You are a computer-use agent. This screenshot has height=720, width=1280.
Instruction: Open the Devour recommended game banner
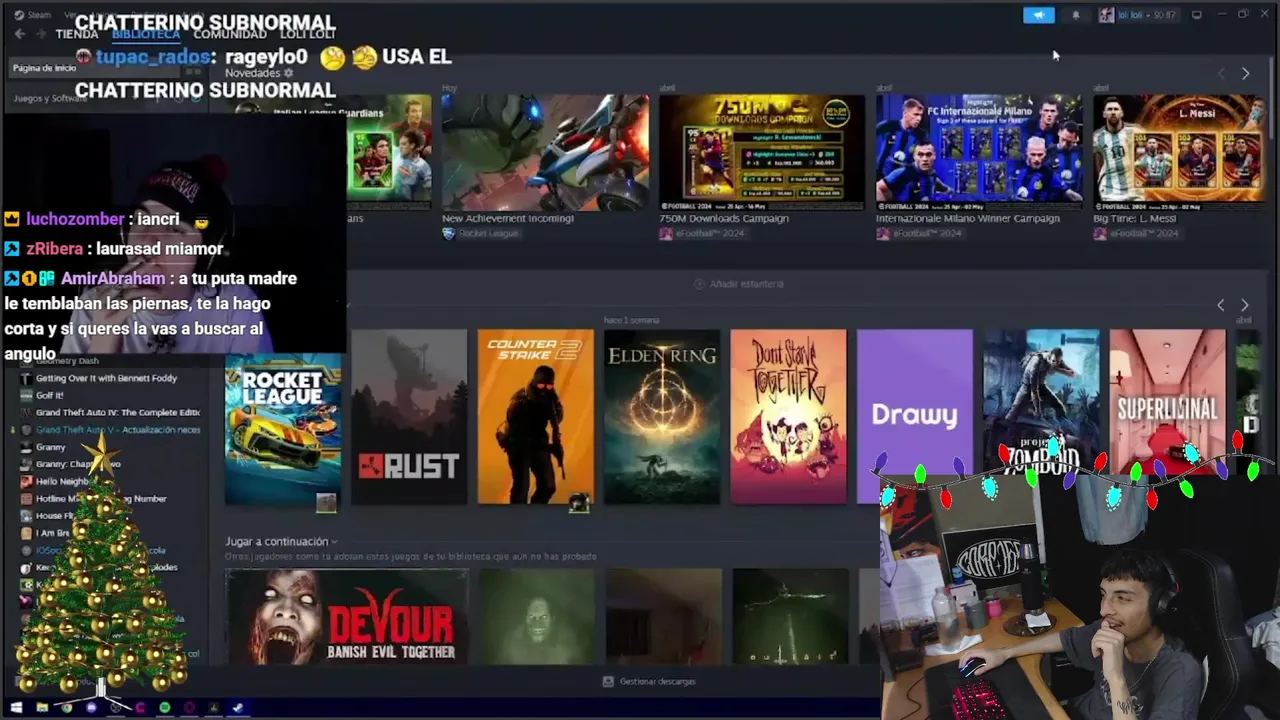[x=346, y=617]
